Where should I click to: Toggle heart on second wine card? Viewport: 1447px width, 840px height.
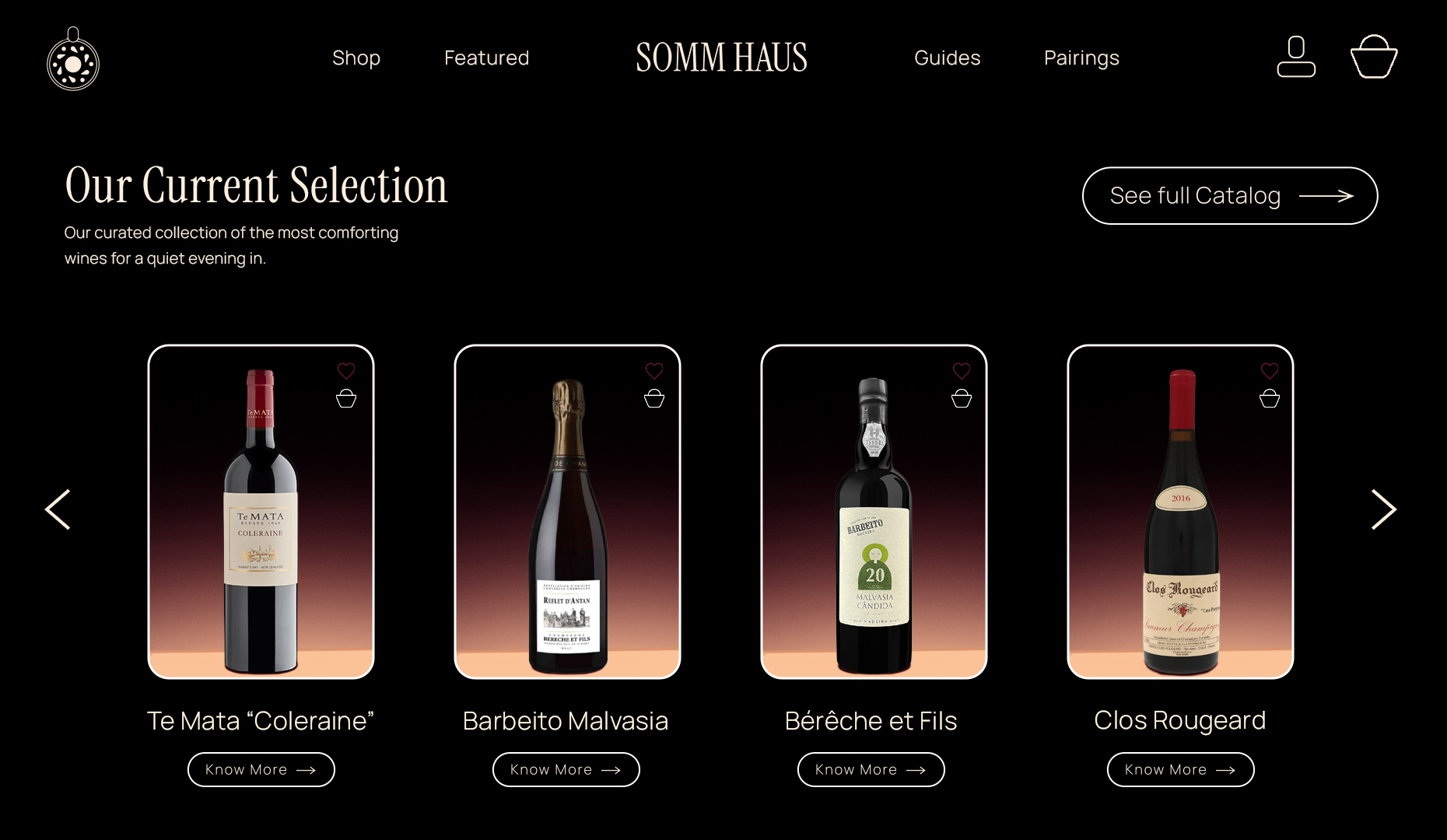click(x=654, y=371)
